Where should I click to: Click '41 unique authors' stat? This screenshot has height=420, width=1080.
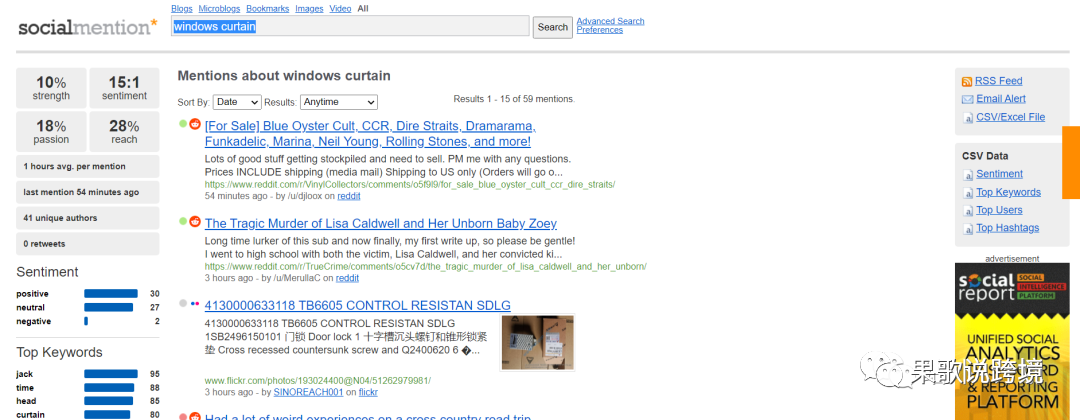(87, 218)
